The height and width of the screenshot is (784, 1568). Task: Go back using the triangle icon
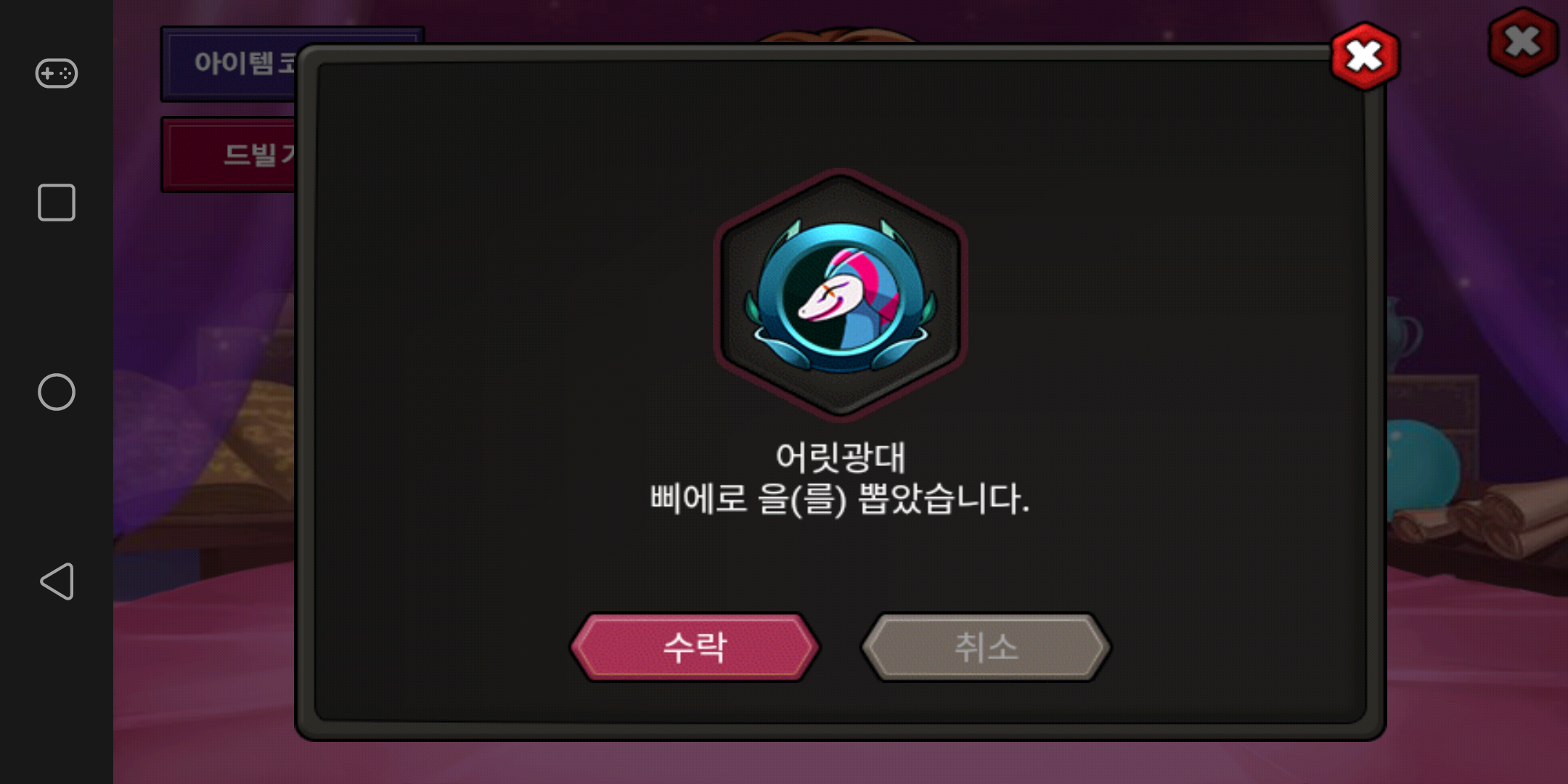tap(57, 581)
